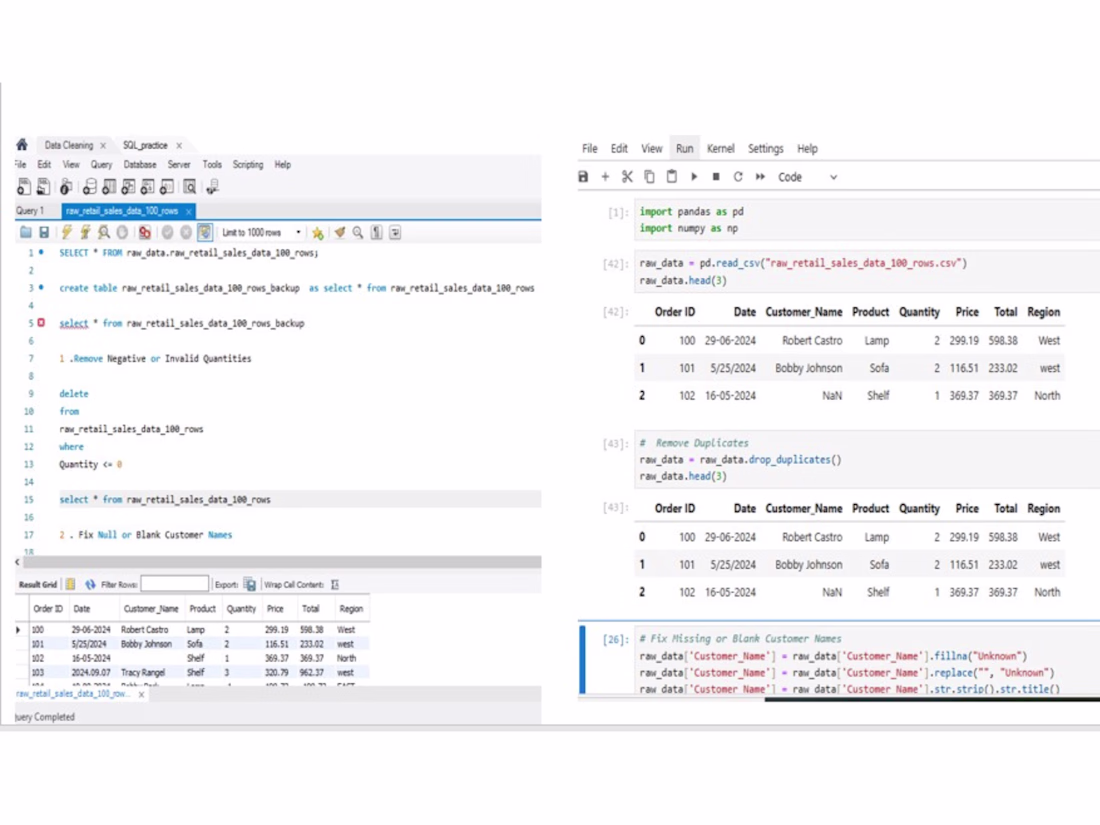This screenshot has height=825, width=1100.
Task: Click create new table icon
Action: pos(109,187)
